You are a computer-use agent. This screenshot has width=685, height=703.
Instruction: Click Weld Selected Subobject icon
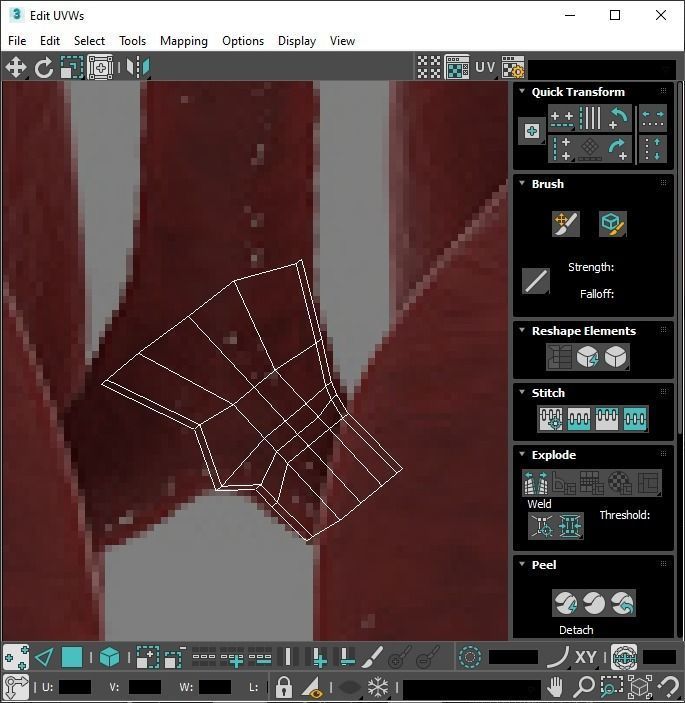pyautogui.click(x=570, y=525)
